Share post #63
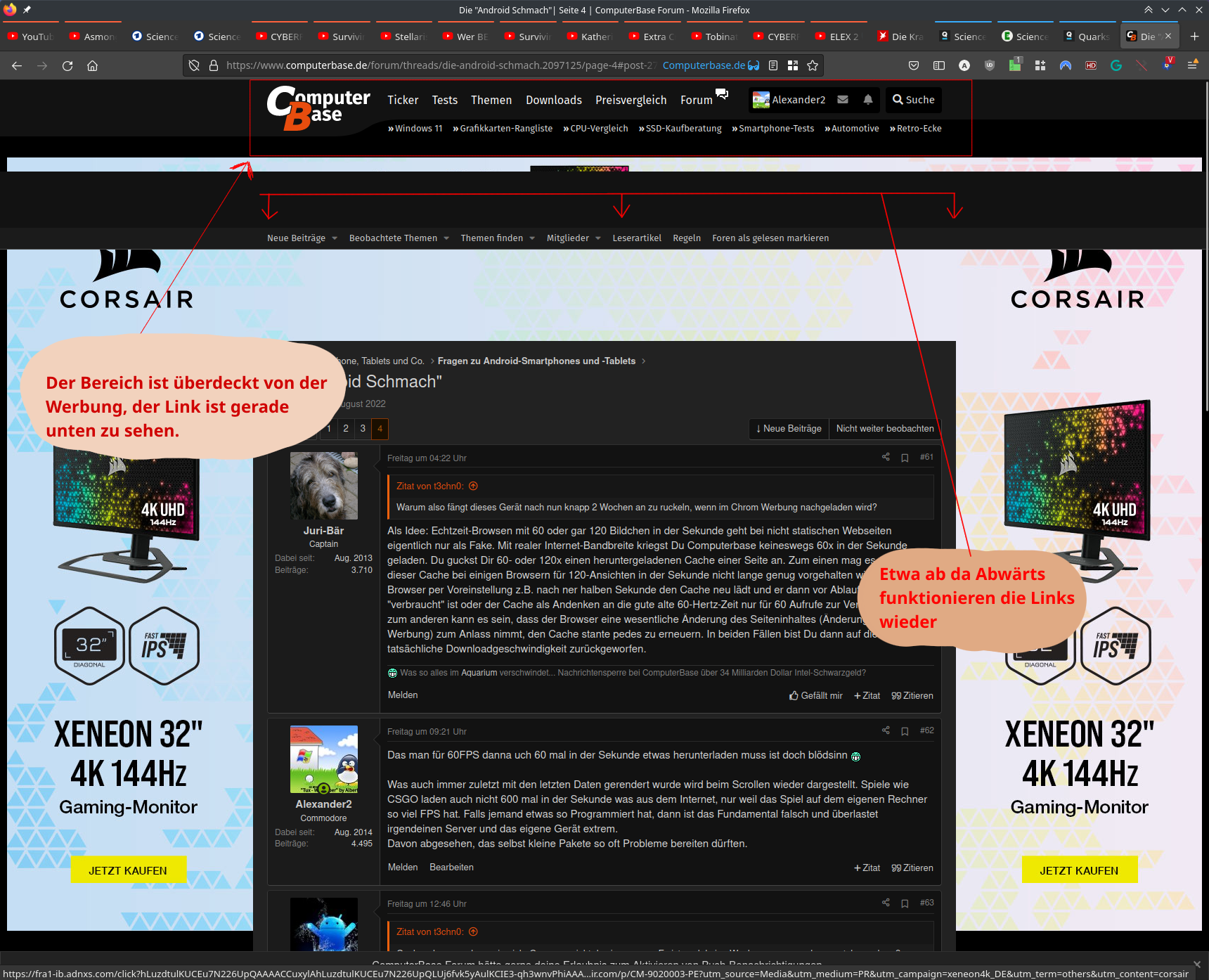This screenshot has width=1209, height=980. click(886, 903)
